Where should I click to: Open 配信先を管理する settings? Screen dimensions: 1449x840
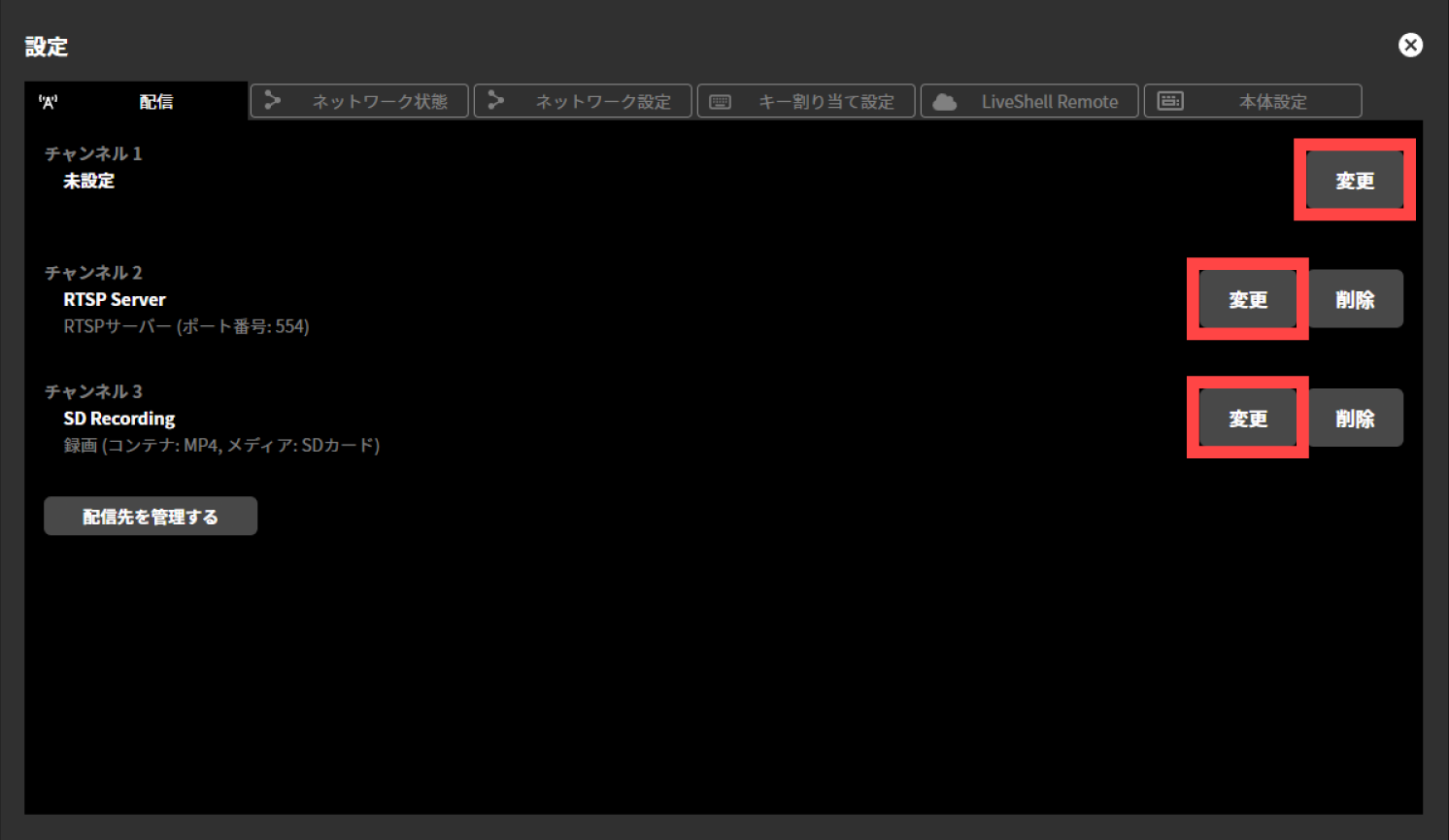click(150, 516)
